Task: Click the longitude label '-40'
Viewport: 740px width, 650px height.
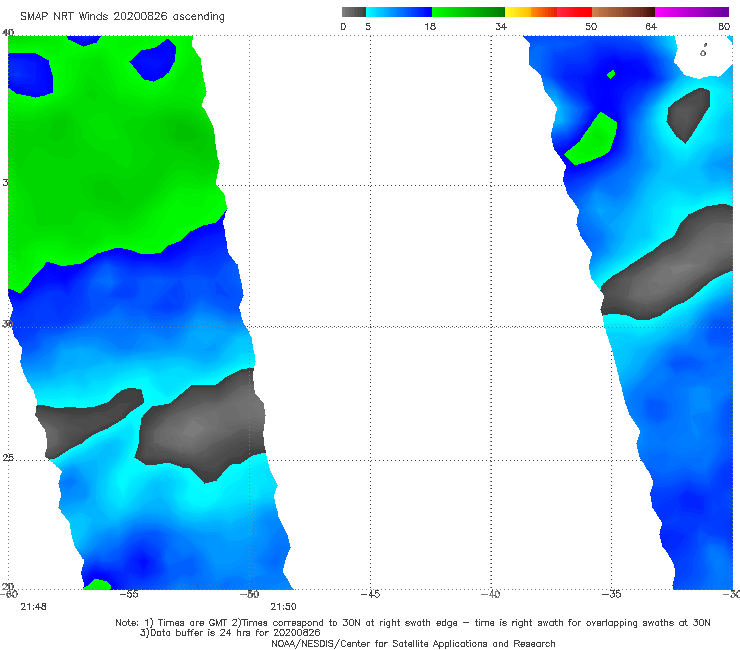Action: click(491, 594)
